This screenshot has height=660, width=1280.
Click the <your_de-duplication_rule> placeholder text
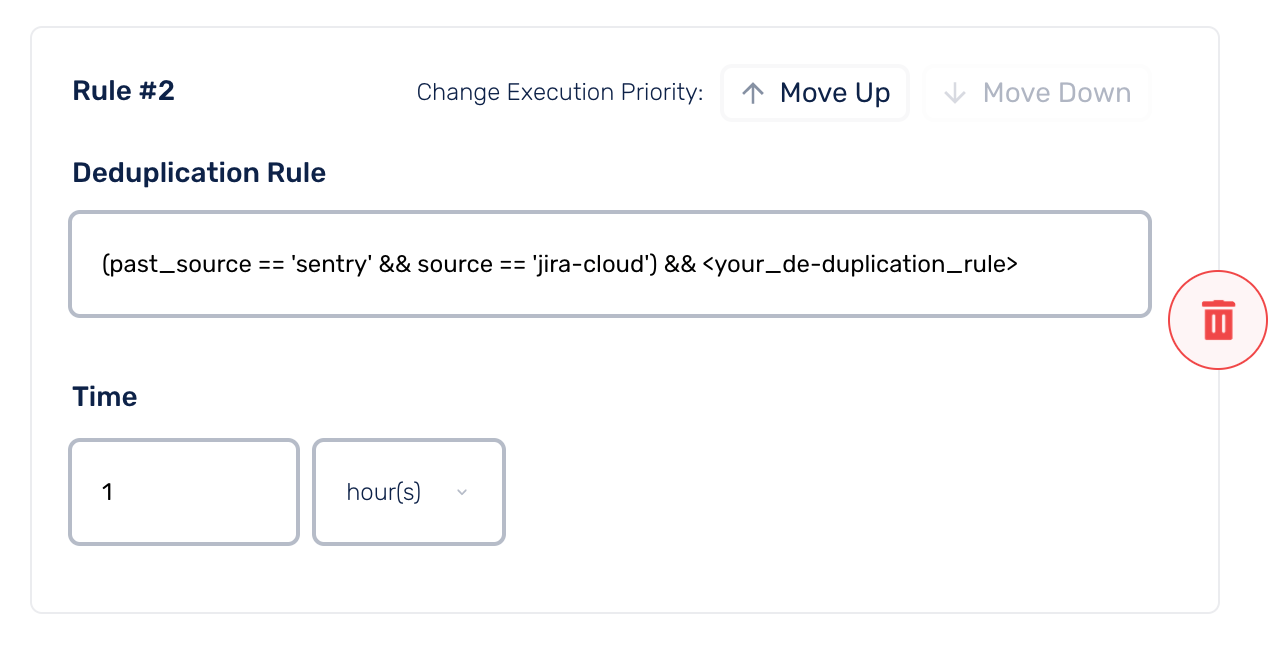(853, 265)
